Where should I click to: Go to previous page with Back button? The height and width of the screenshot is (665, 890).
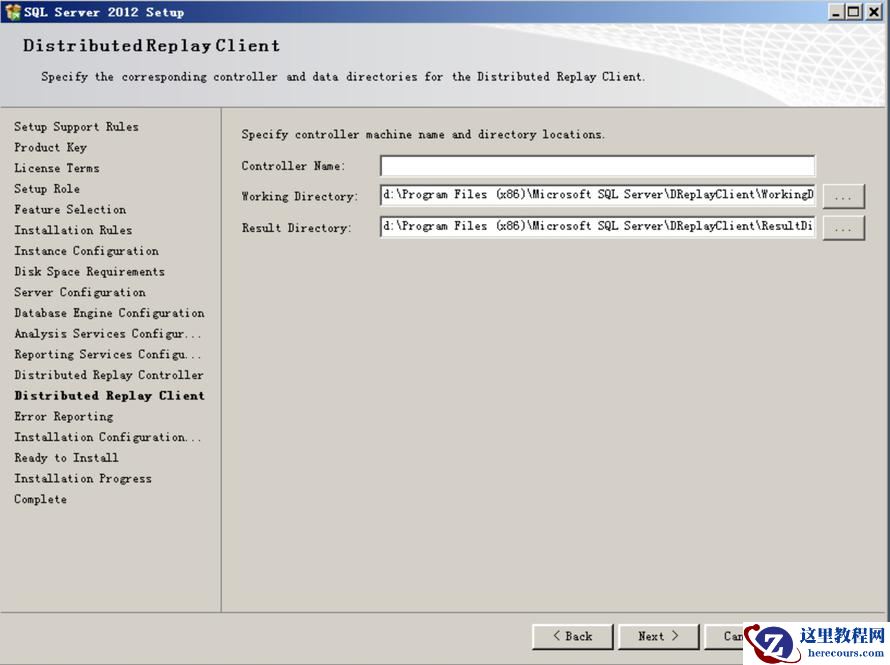point(573,637)
